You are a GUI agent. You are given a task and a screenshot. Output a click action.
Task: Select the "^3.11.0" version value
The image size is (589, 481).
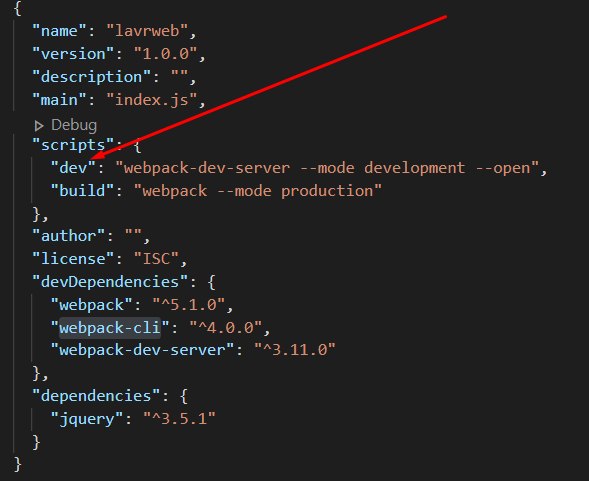coord(294,350)
